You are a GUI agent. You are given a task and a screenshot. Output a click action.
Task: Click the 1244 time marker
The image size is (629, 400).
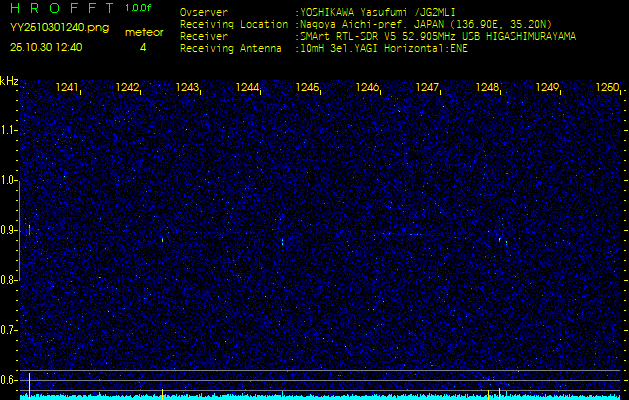tap(247, 88)
